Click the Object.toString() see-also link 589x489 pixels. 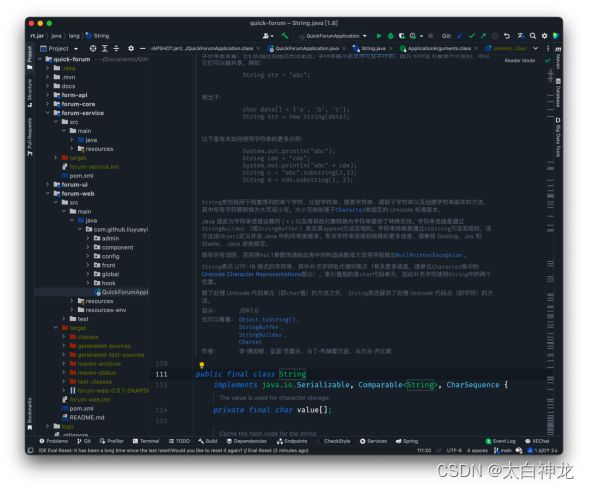[x=268, y=320]
